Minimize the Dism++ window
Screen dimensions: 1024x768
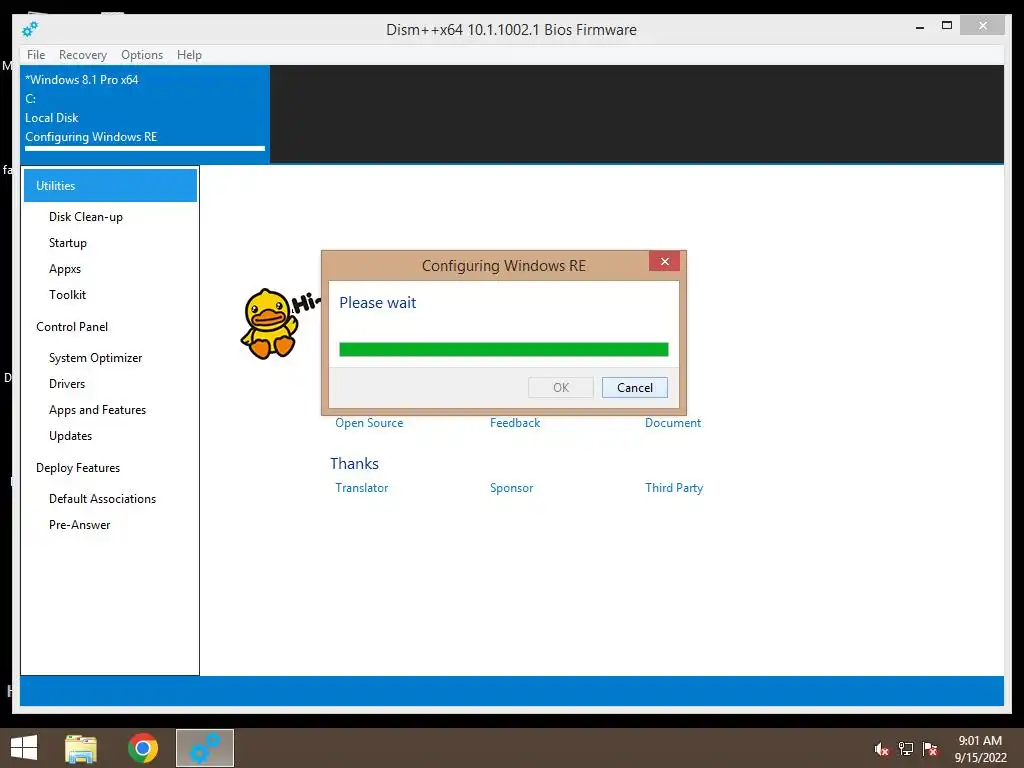coord(920,27)
